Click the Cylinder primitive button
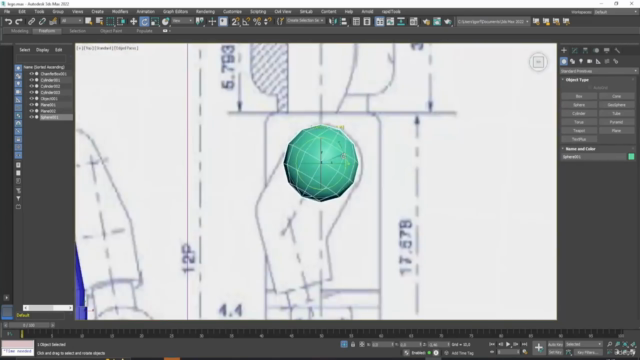Screen dimensions: 640x360 [579, 113]
